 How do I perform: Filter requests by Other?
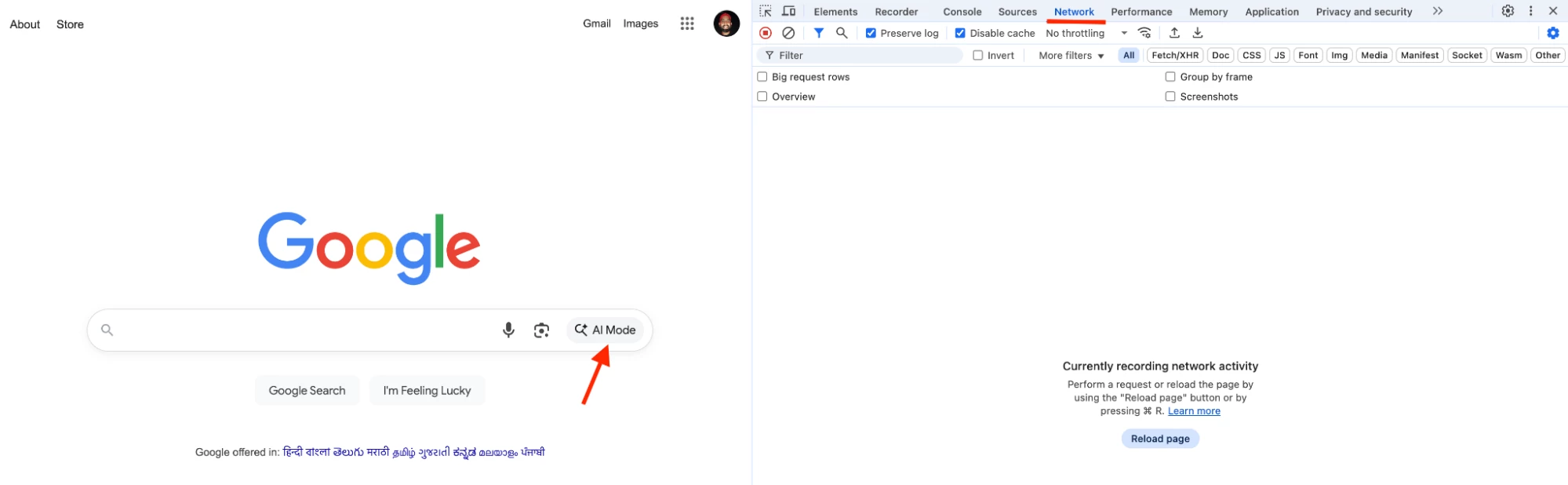click(x=1548, y=55)
